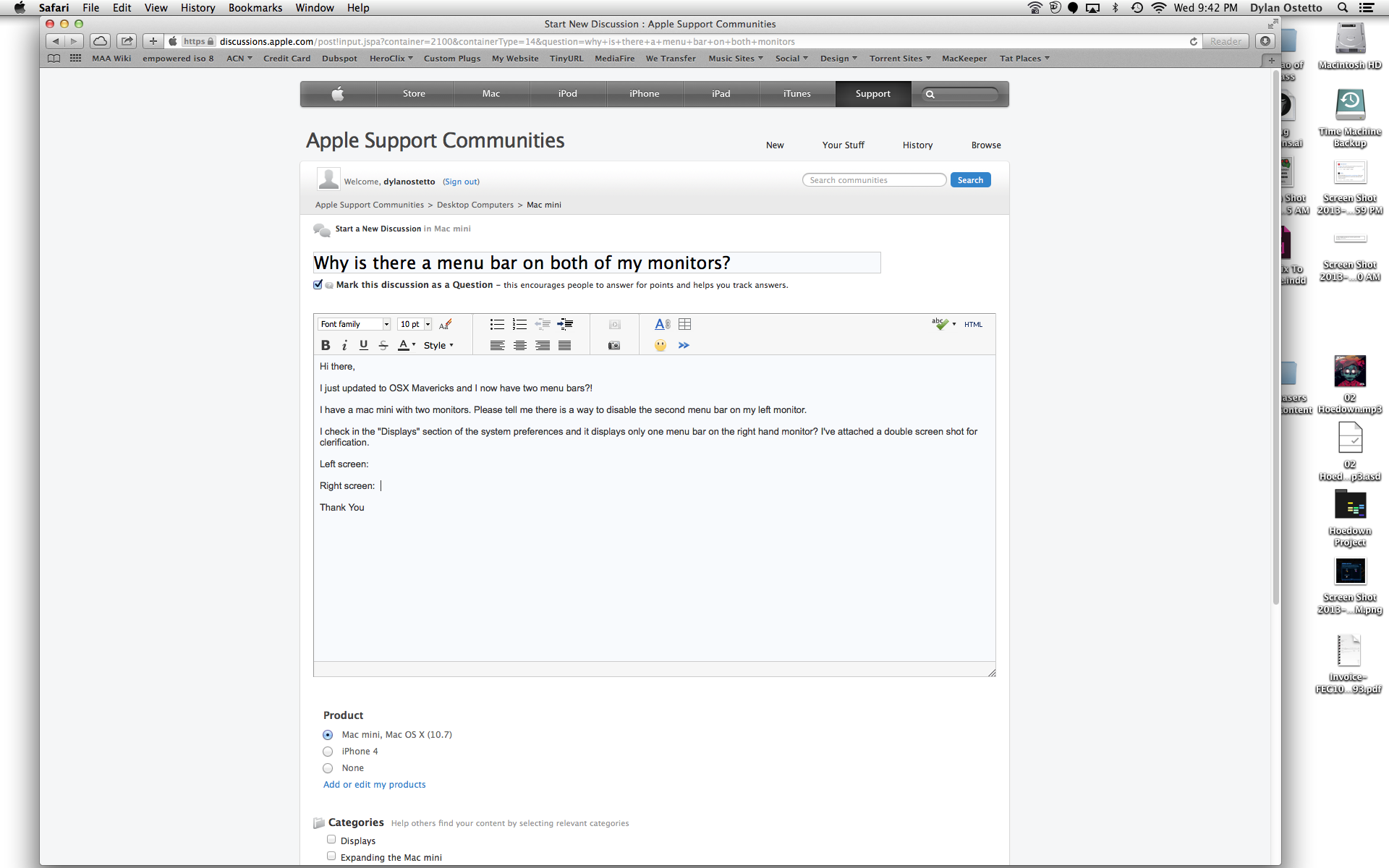Open the emoticon smiley picker
This screenshot has width=1389, height=868.
point(660,345)
